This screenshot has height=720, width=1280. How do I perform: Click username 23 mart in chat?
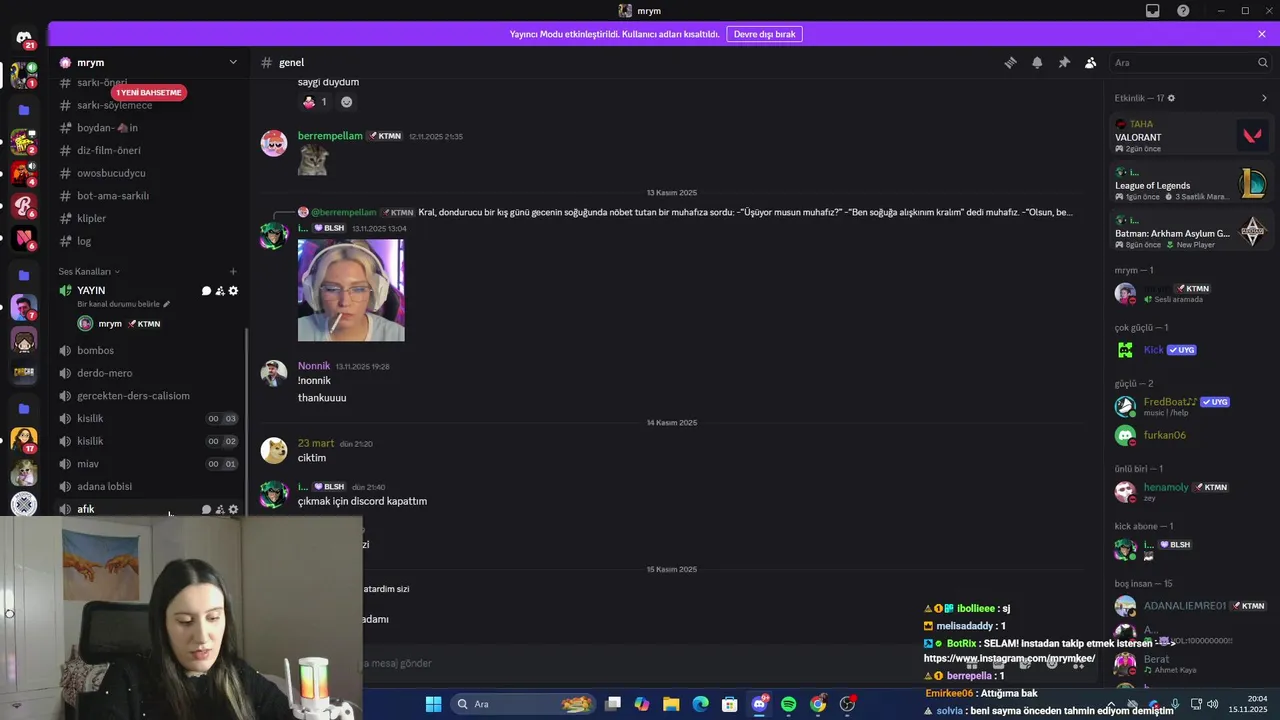point(316,443)
